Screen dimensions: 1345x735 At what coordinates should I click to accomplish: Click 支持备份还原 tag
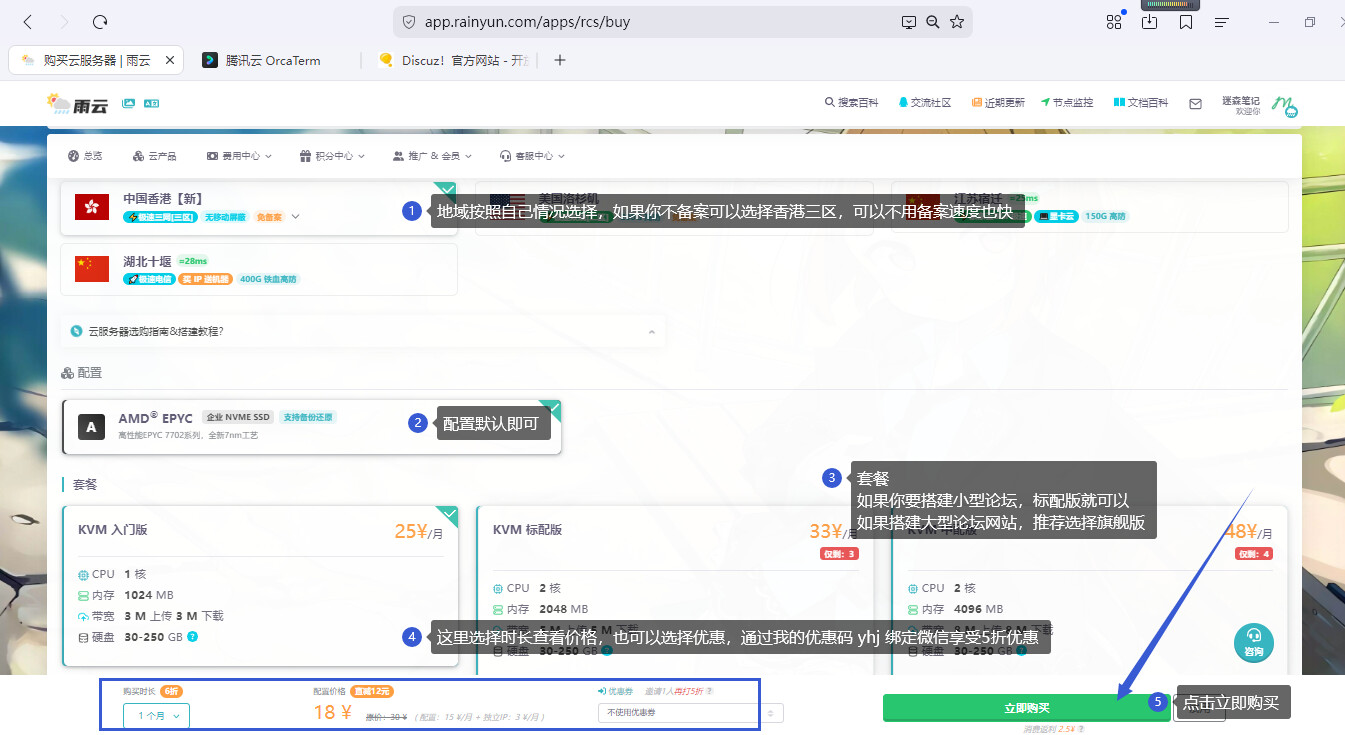308,417
